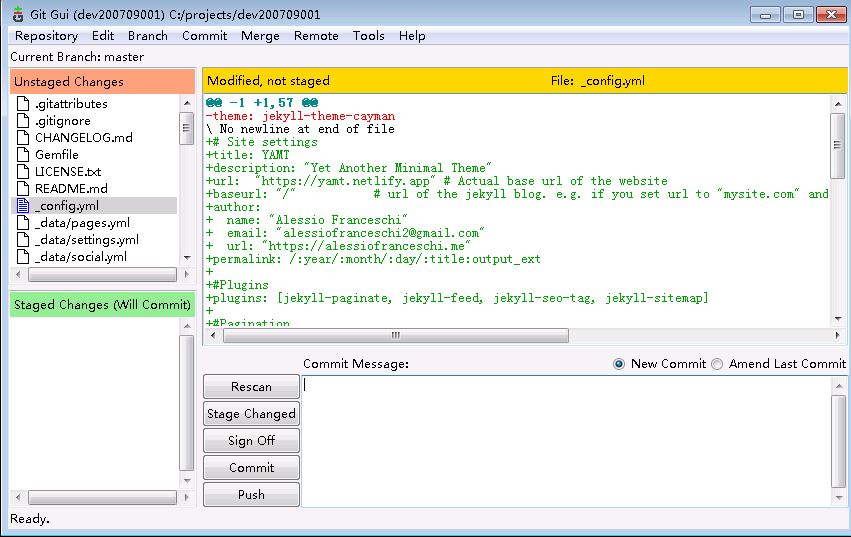Click the Rescan button

(x=251, y=387)
